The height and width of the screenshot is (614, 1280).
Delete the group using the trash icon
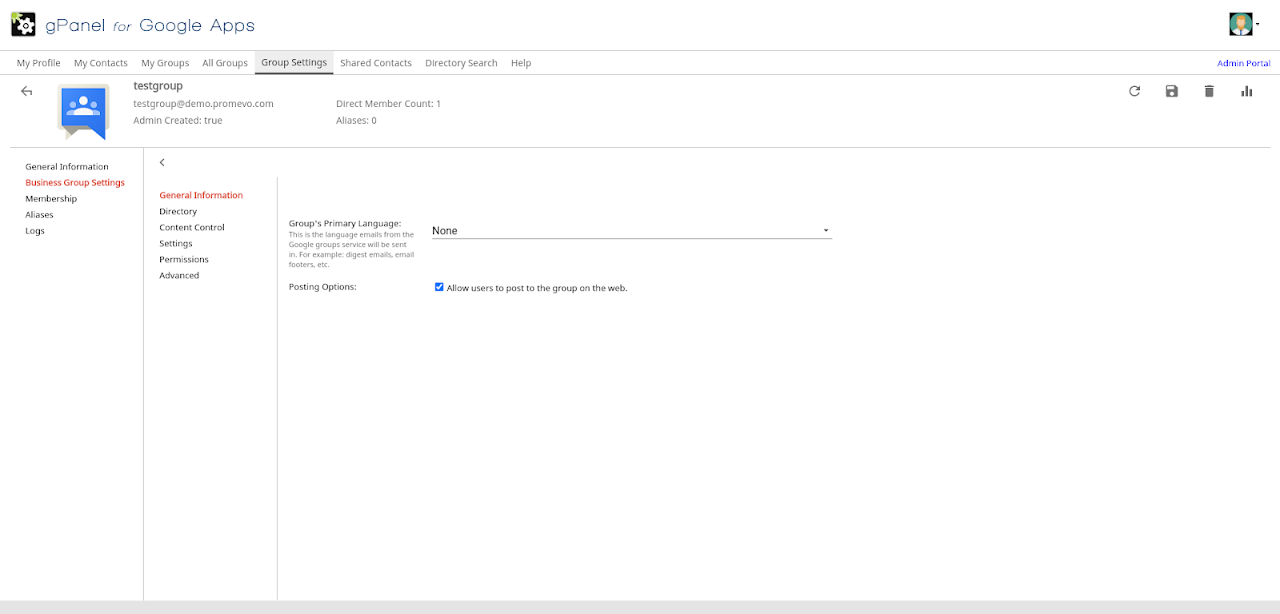pos(1209,91)
